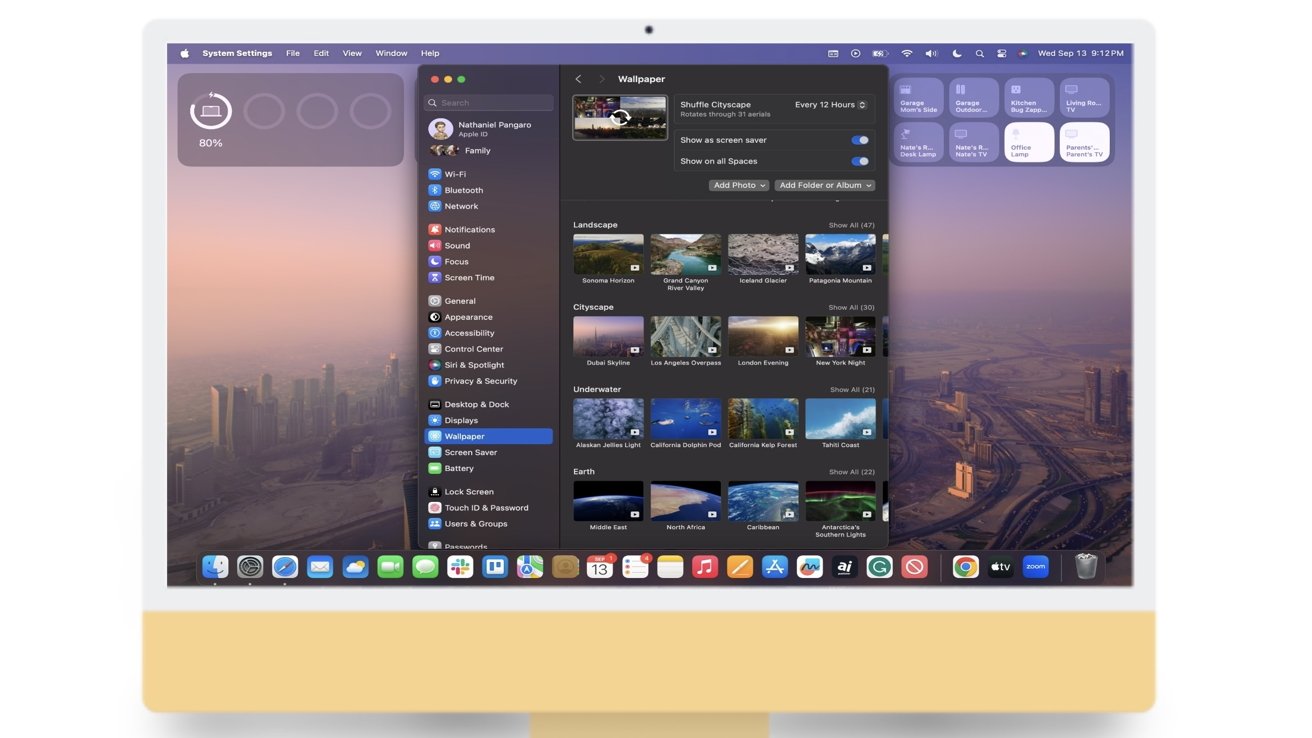Open the Every 12 Hours shuffle dropdown

coord(830,105)
